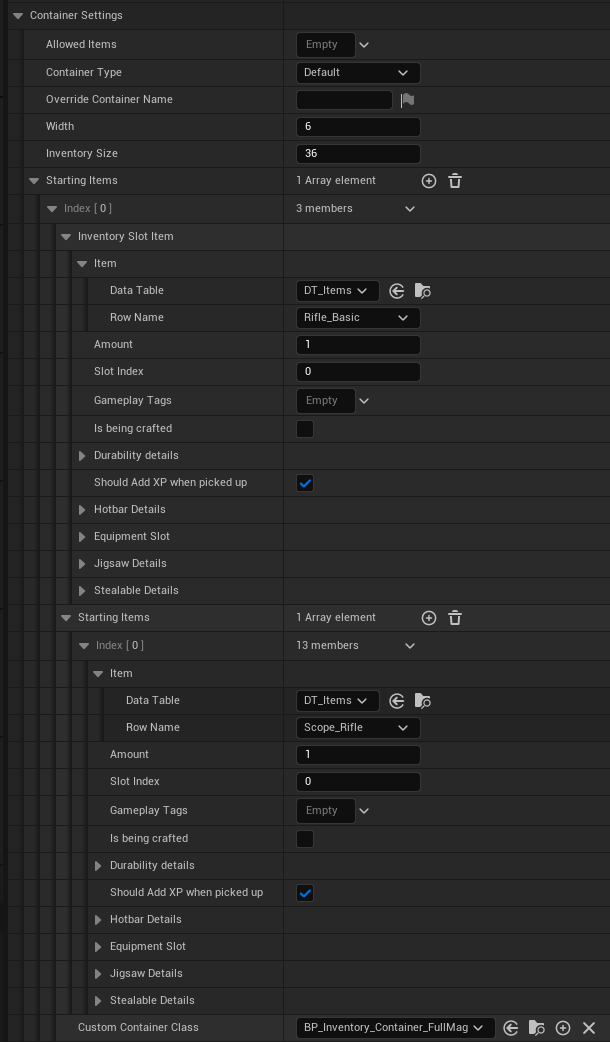Viewport: 610px width, 1042px height.
Task: Expand Hotbar Details under Rifle_Basic item
Action: click(82, 510)
